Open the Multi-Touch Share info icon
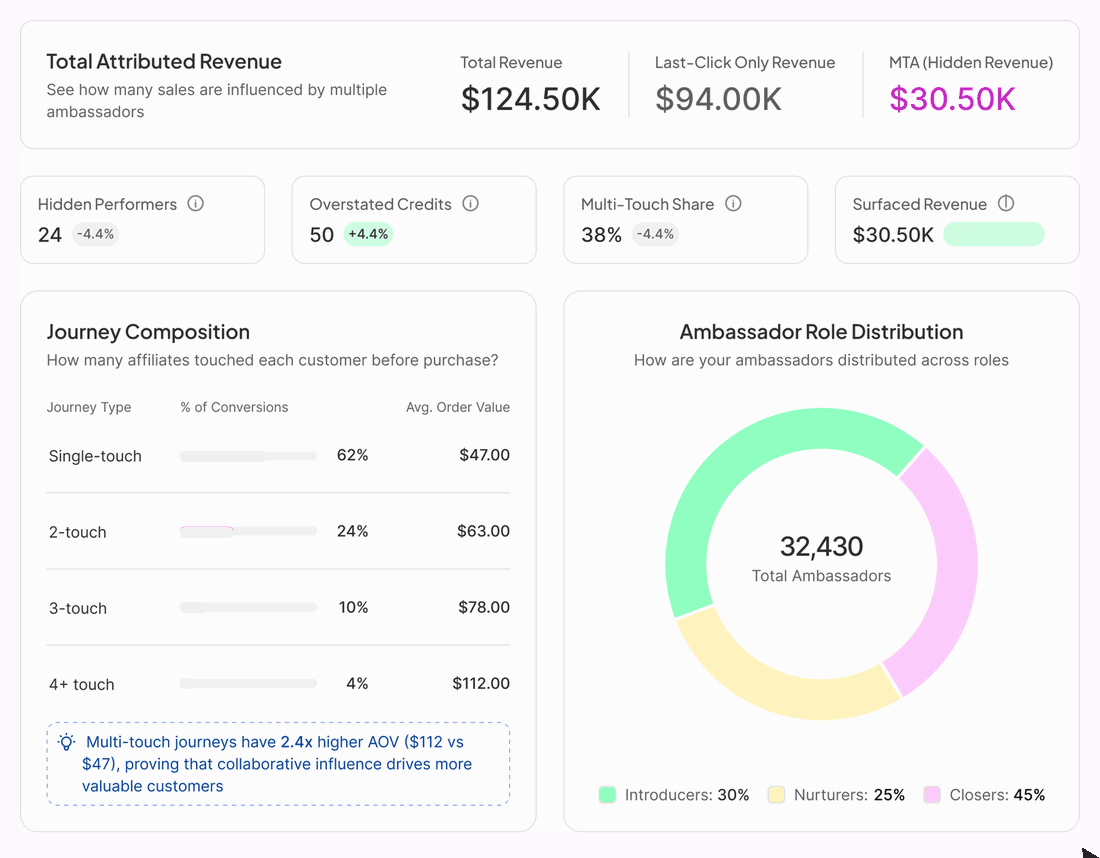This screenshot has width=1100, height=858. point(733,203)
